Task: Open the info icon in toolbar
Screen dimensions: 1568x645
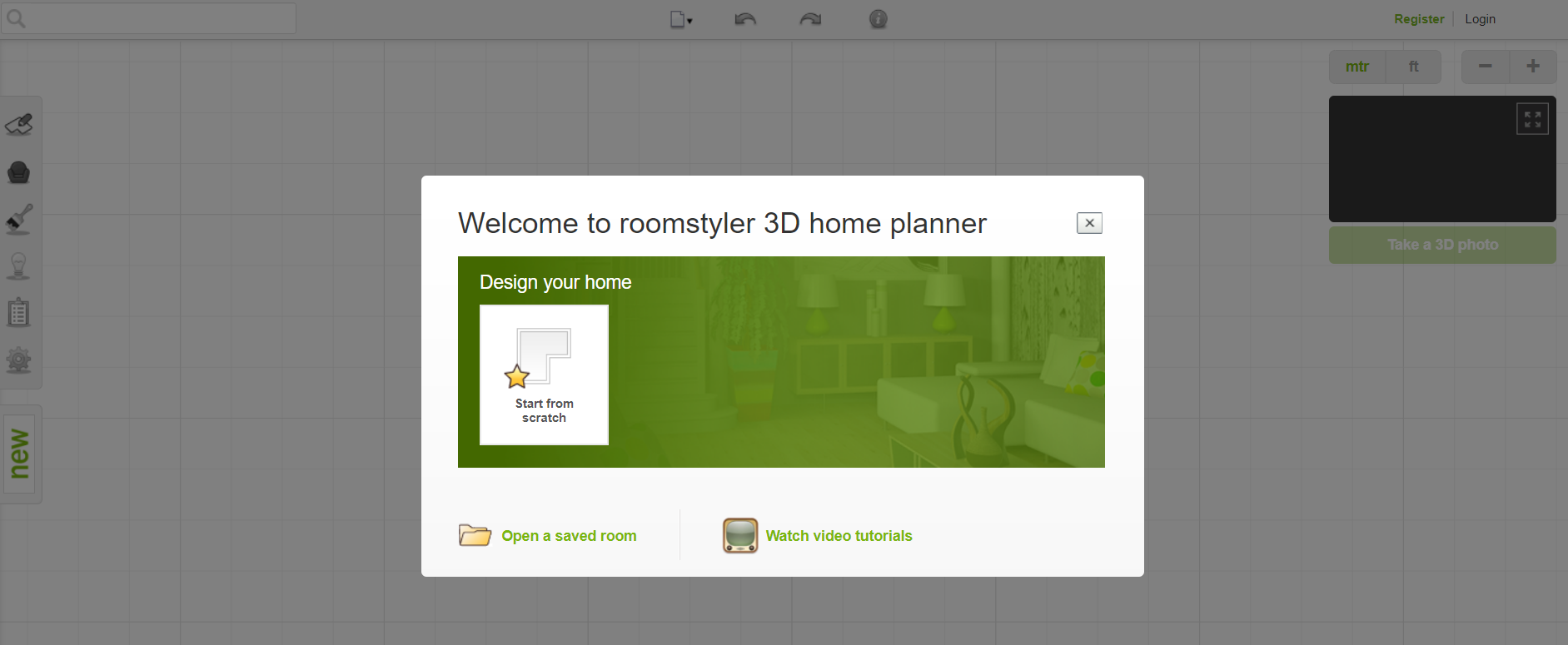Action: tap(878, 19)
